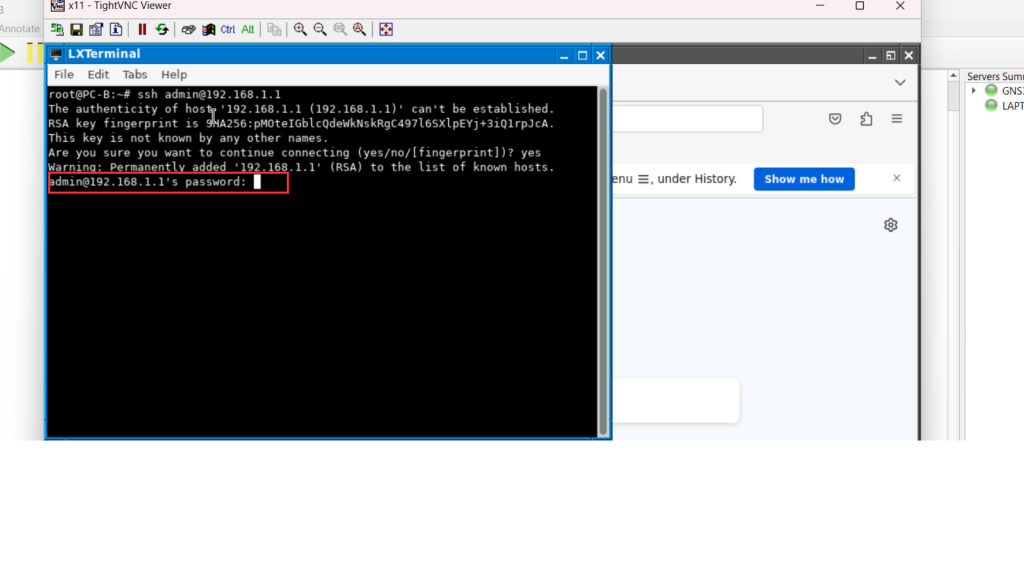Expand the GNS3 server tree node

975,91
